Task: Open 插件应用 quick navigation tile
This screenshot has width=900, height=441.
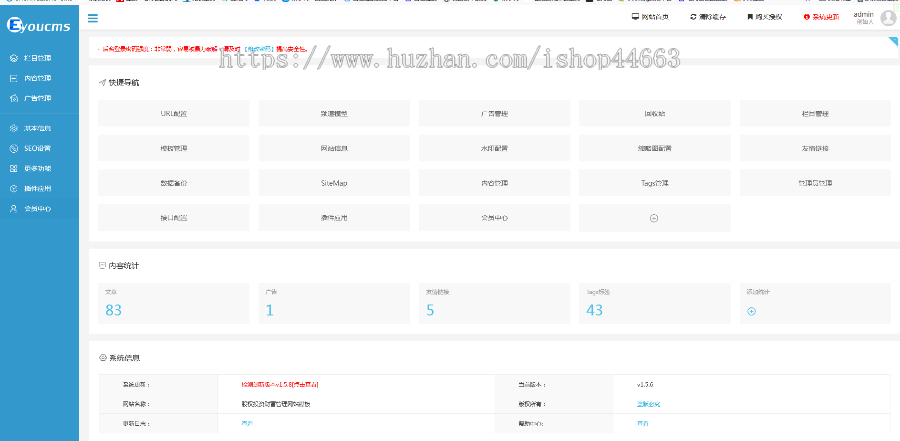Action: click(x=334, y=218)
